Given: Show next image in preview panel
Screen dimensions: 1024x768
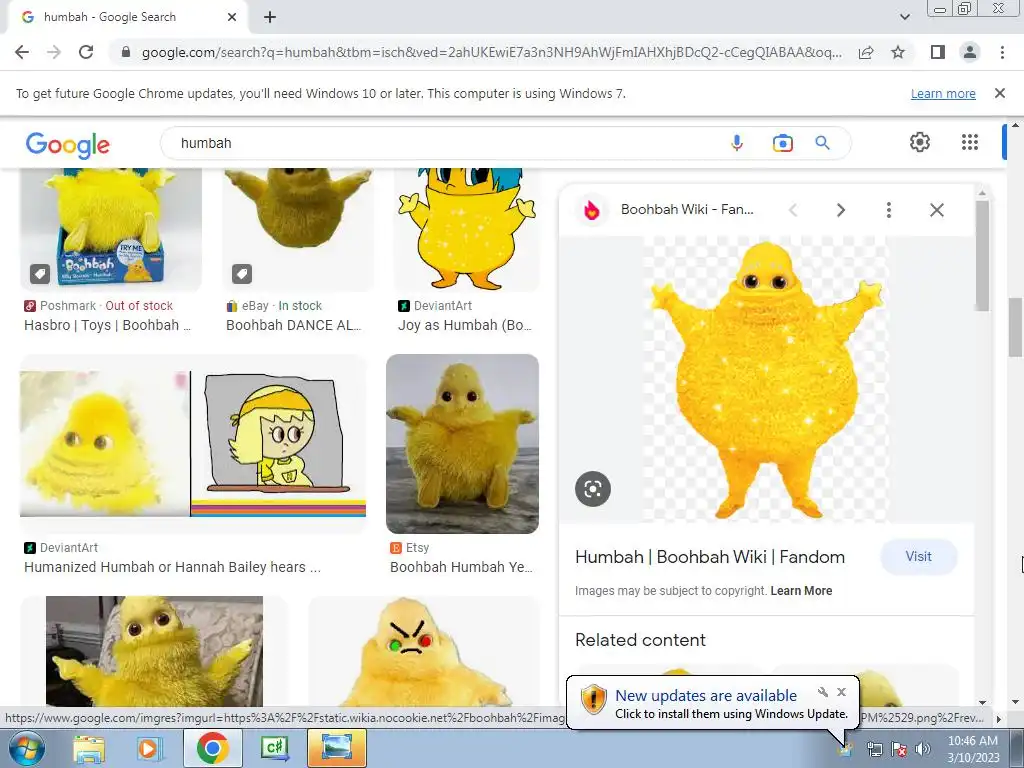Looking at the screenshot, I should pos(841,210).
